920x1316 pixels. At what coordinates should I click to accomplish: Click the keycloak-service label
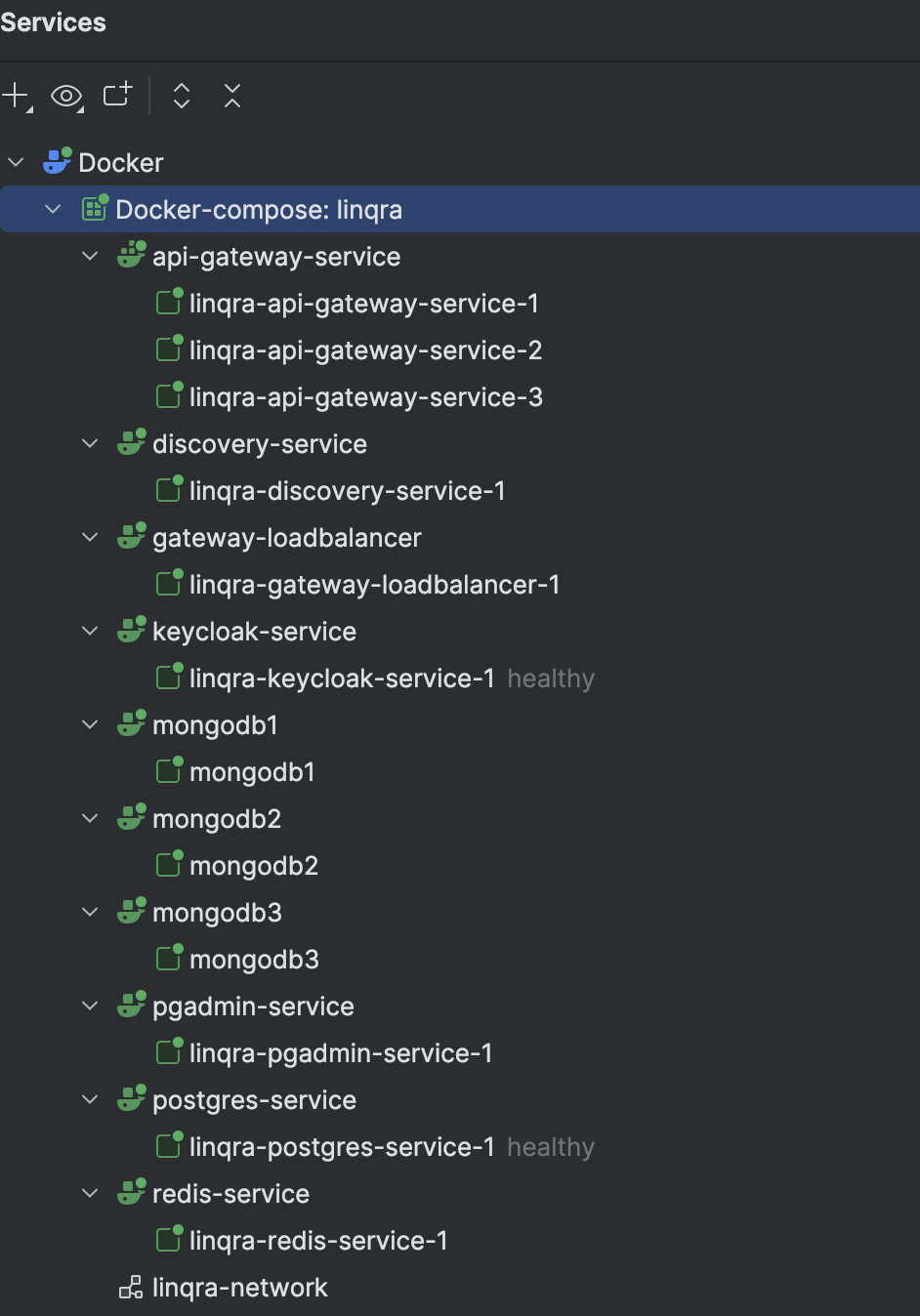click(x=254, y=632)
